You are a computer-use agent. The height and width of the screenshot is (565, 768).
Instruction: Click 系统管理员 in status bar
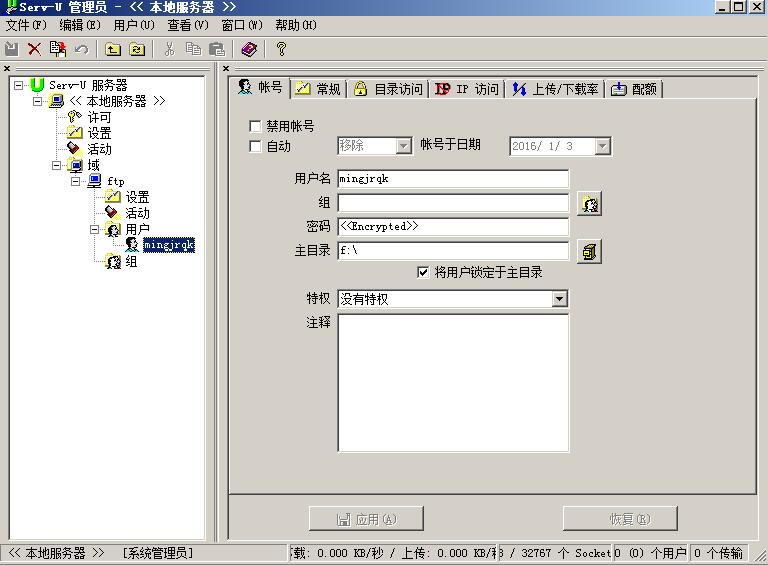point(158,553)
